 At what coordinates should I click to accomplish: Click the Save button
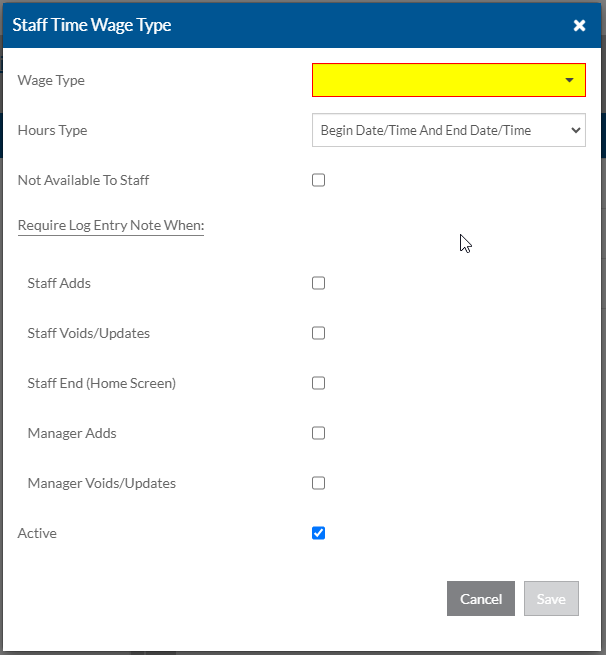(x=551, y=599)
